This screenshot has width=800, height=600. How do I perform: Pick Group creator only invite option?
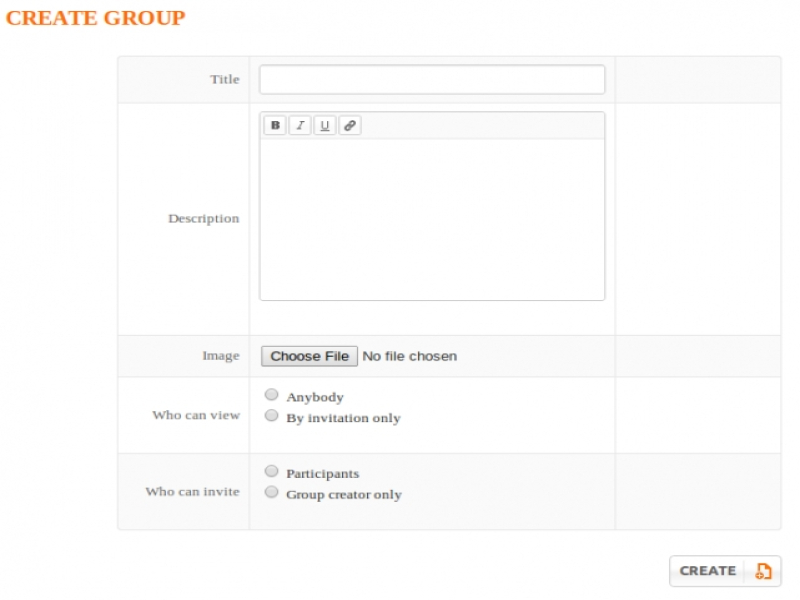coord(271,492)
